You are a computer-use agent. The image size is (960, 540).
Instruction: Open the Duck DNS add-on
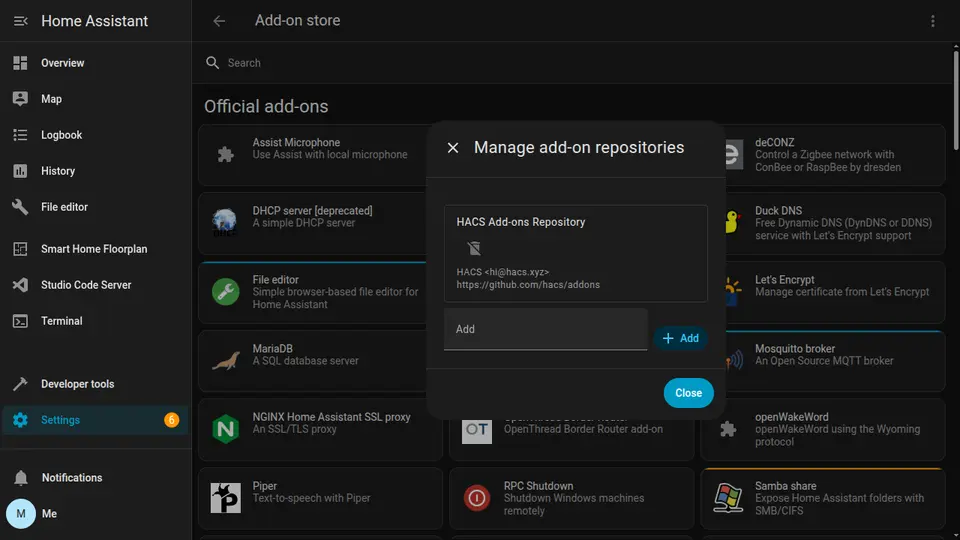point(835,223)
